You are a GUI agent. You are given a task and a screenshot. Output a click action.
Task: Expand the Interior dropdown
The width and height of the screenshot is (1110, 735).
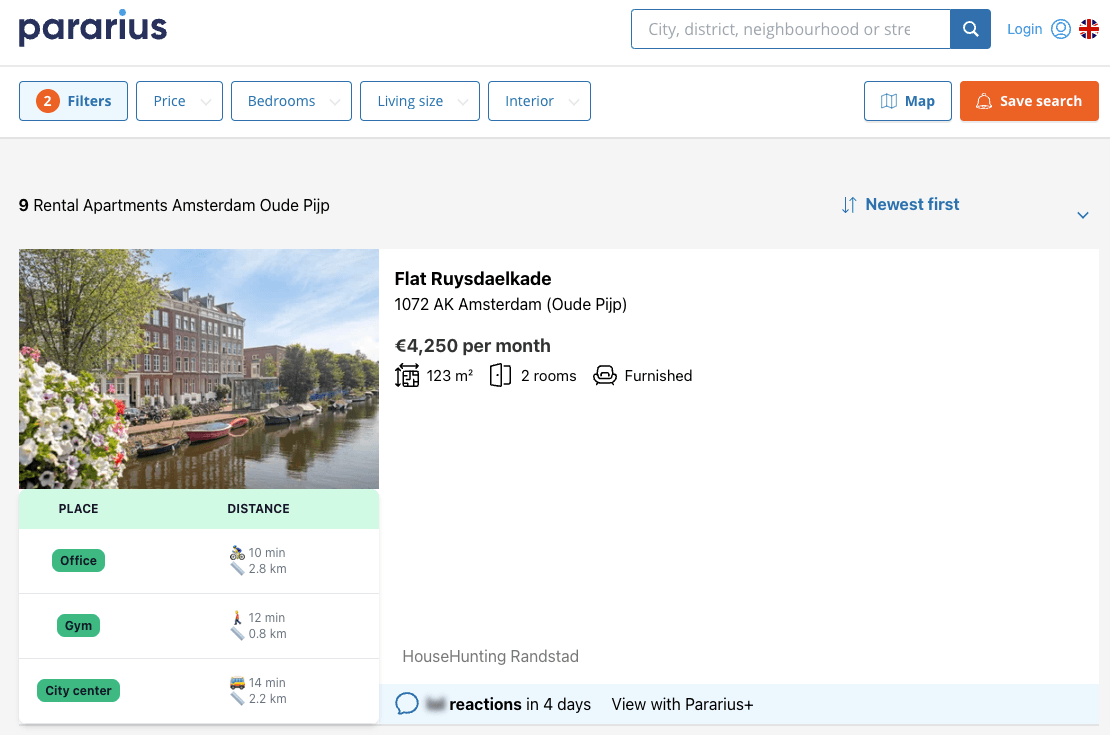click(x=539, y=101)
